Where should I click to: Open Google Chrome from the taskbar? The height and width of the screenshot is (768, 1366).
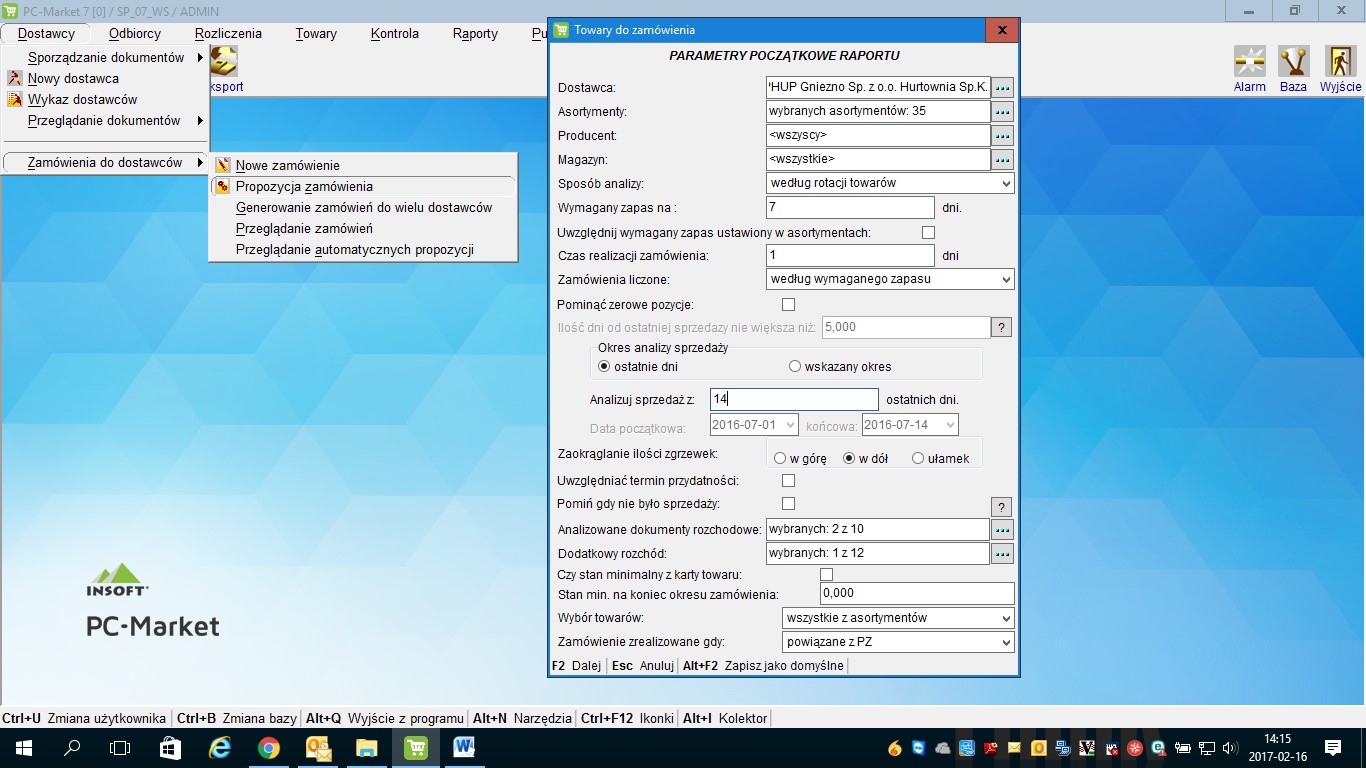[268, 747]
